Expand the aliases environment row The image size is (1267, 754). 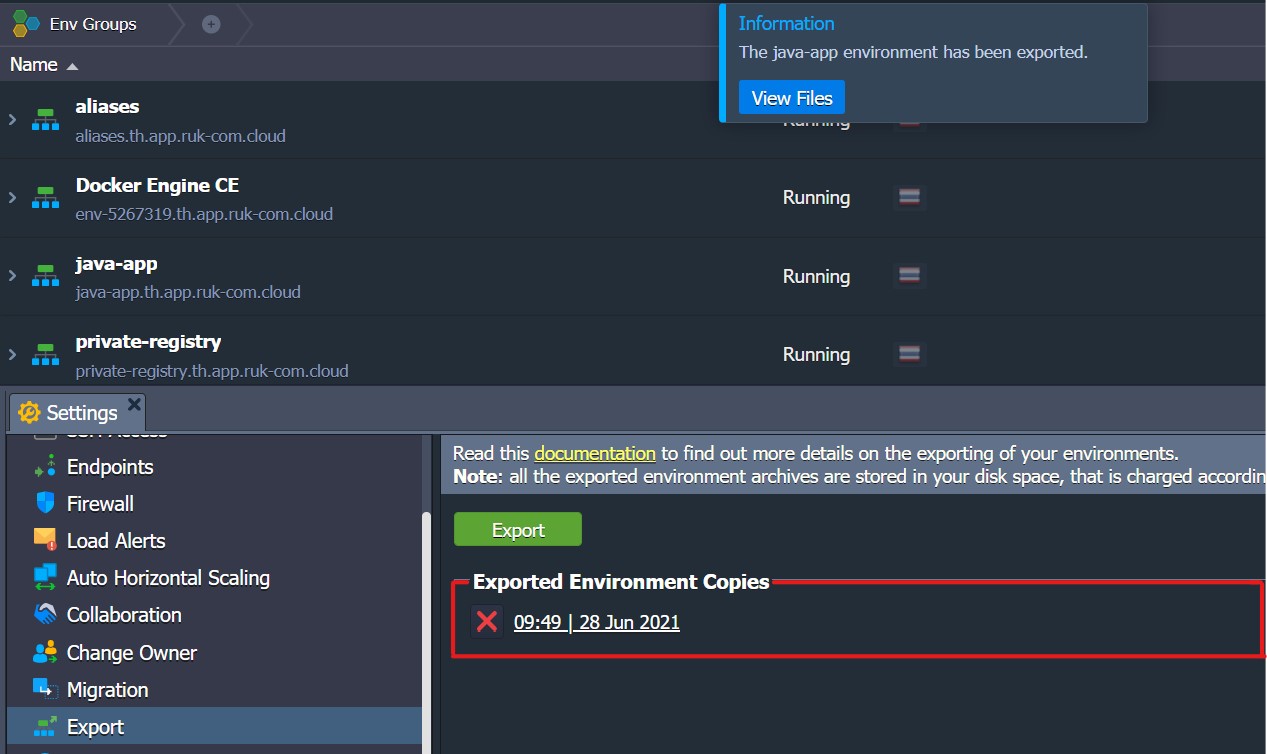12,119
